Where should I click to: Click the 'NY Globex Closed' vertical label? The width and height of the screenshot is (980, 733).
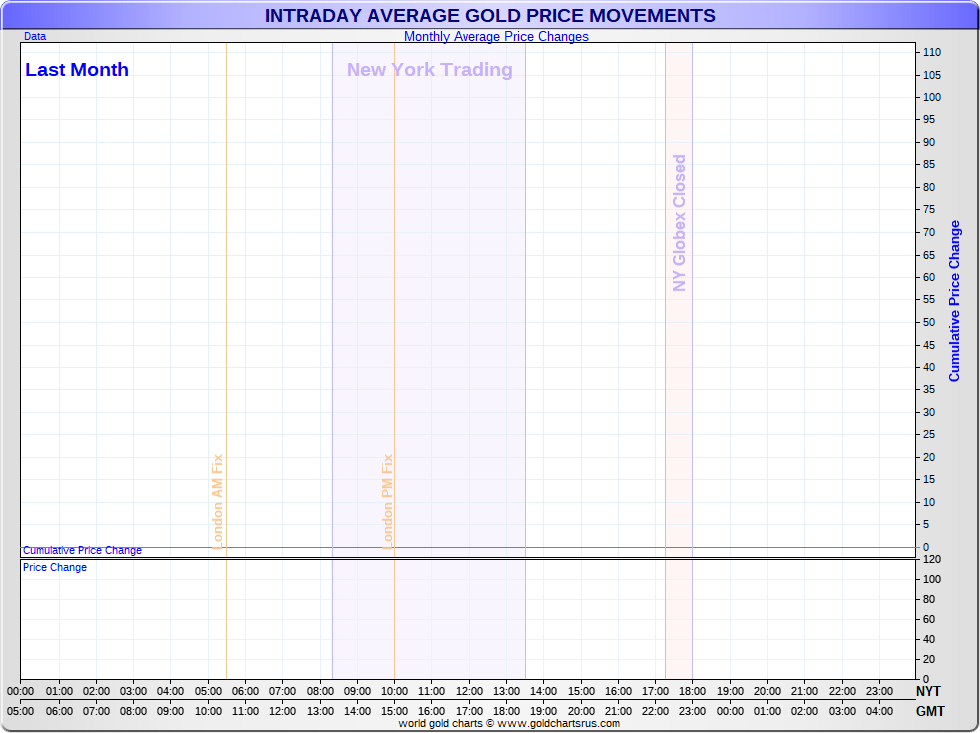(x=680, y=223)
